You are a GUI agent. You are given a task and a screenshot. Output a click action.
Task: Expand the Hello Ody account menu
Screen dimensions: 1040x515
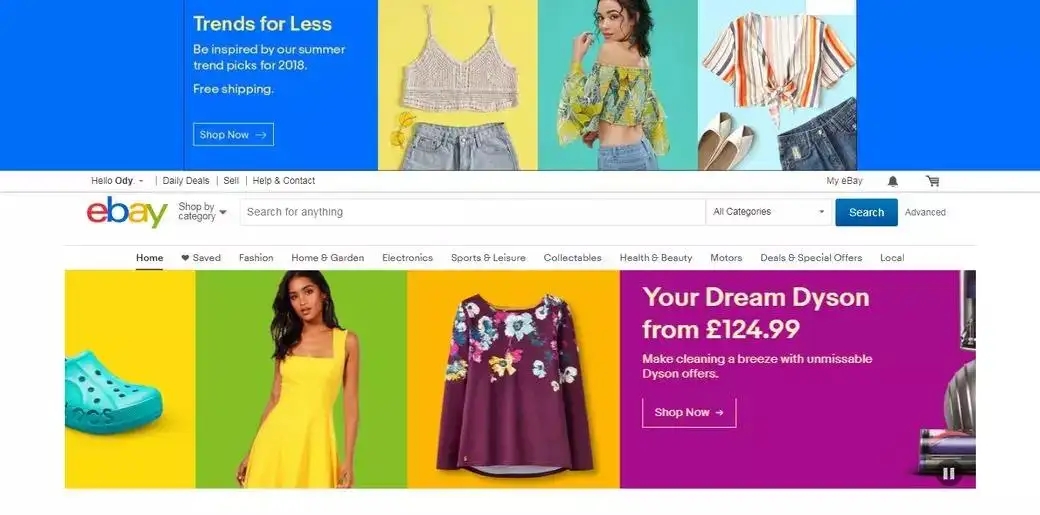117,181
